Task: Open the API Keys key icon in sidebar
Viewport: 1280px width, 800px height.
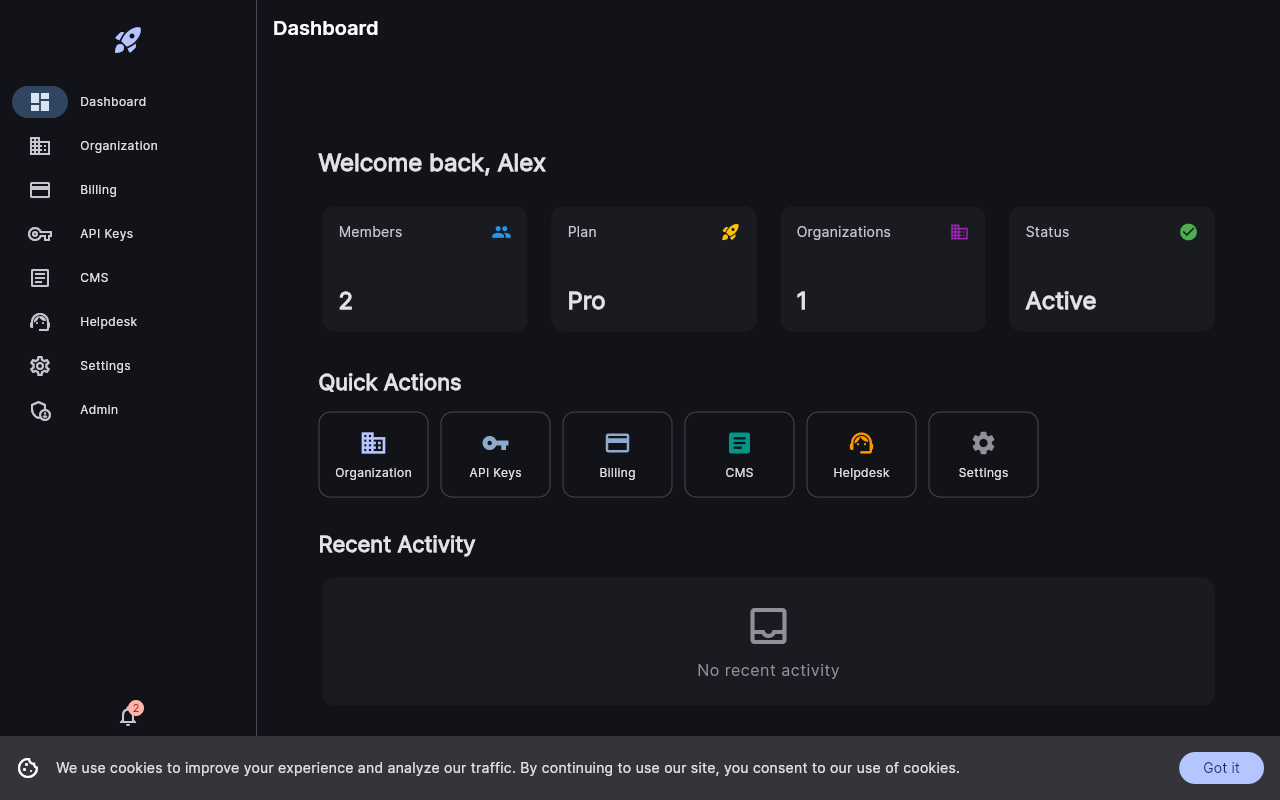Action: [x=40, y=233]
